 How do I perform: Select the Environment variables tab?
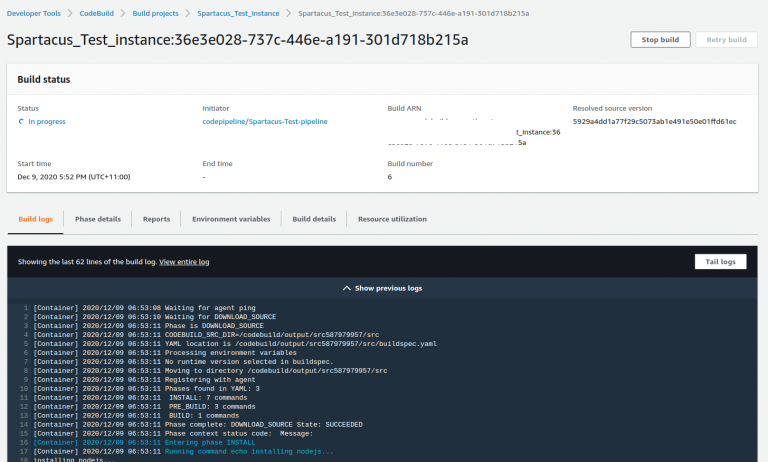231,219
